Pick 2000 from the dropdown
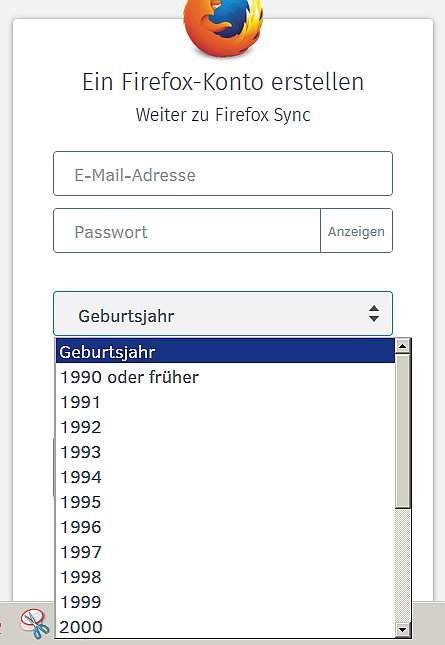The image size is (445, 645). [225, 627]
